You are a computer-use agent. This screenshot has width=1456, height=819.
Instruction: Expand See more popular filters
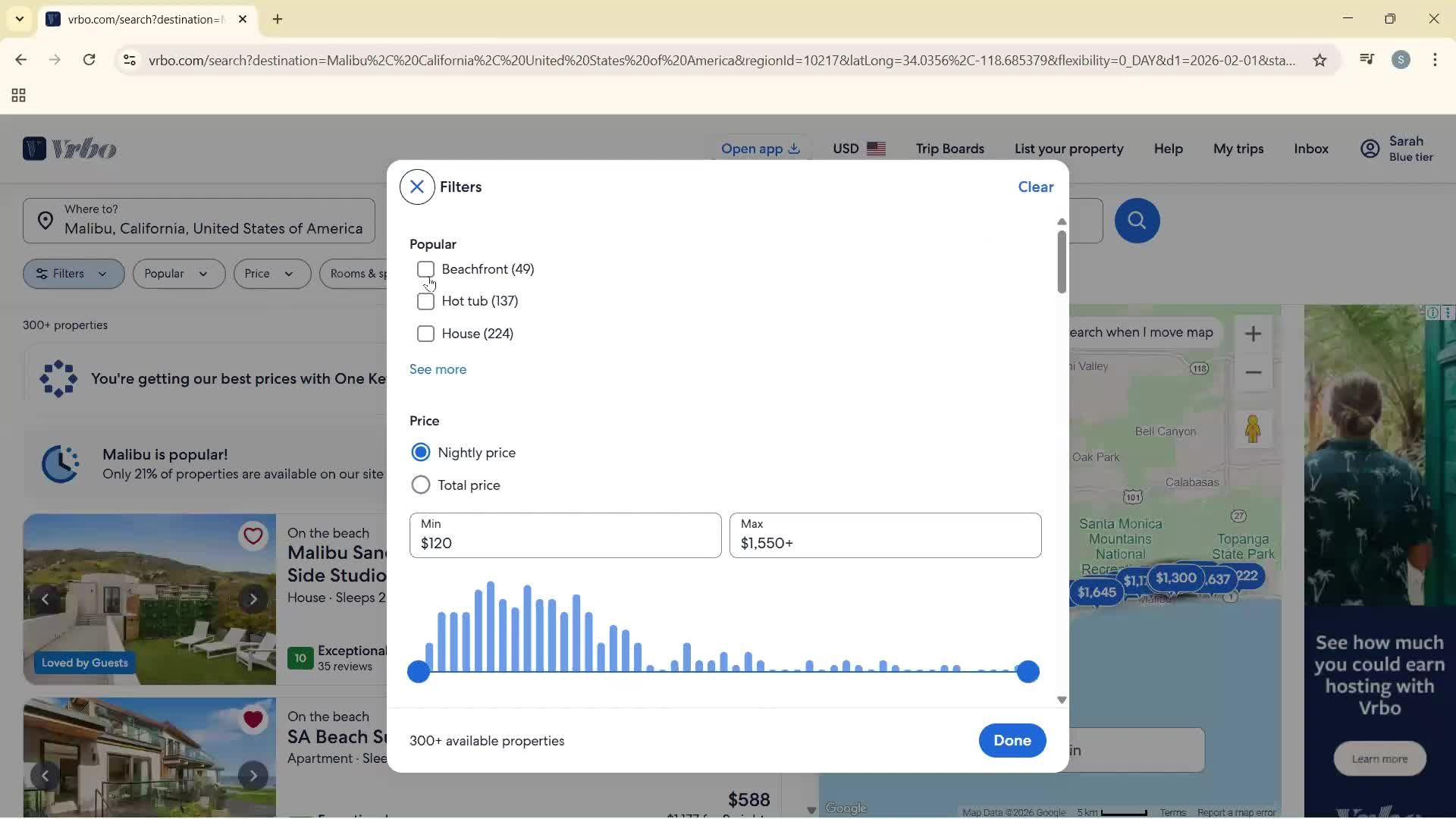point(438,369)
